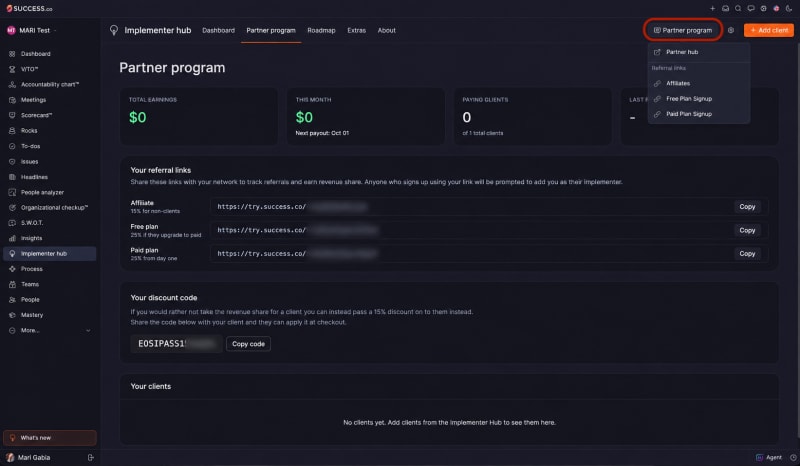
Task: Choose Affiliates referral link in dropdown
Action: (x=699, y=83)
